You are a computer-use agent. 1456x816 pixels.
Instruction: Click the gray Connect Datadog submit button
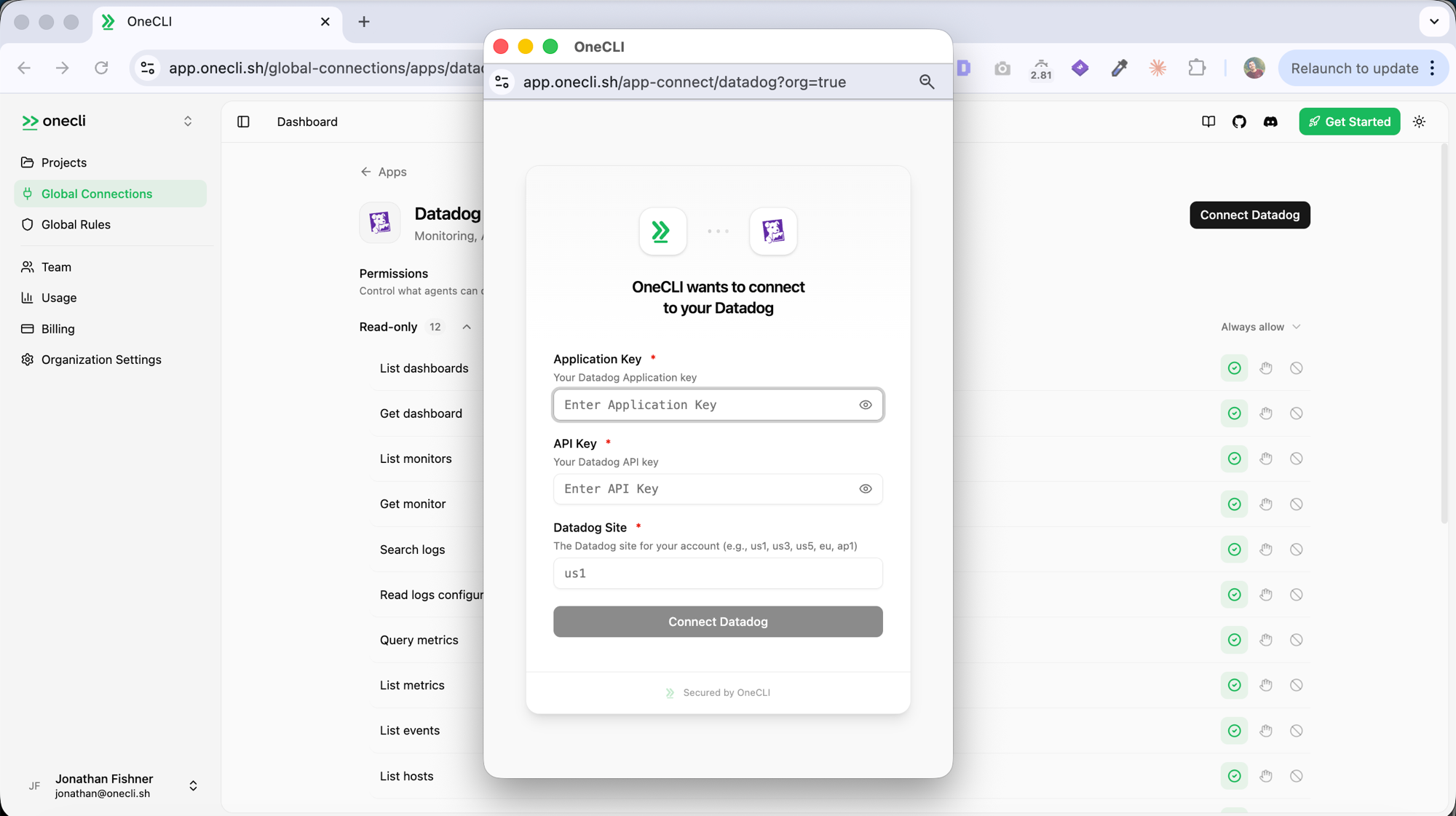coord(718,622)
